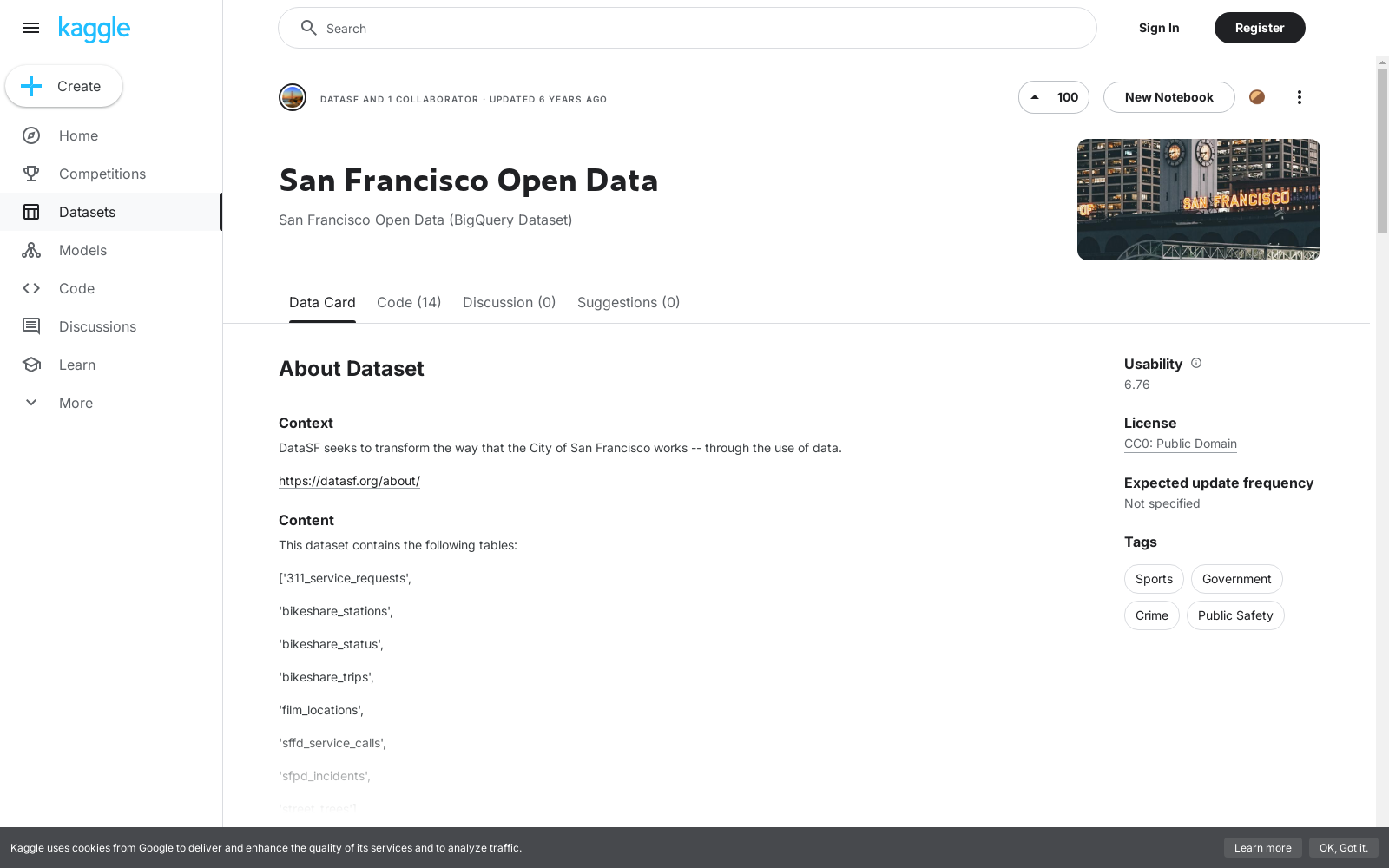
Task: Click inside the search field
Action: click(687, 28)
